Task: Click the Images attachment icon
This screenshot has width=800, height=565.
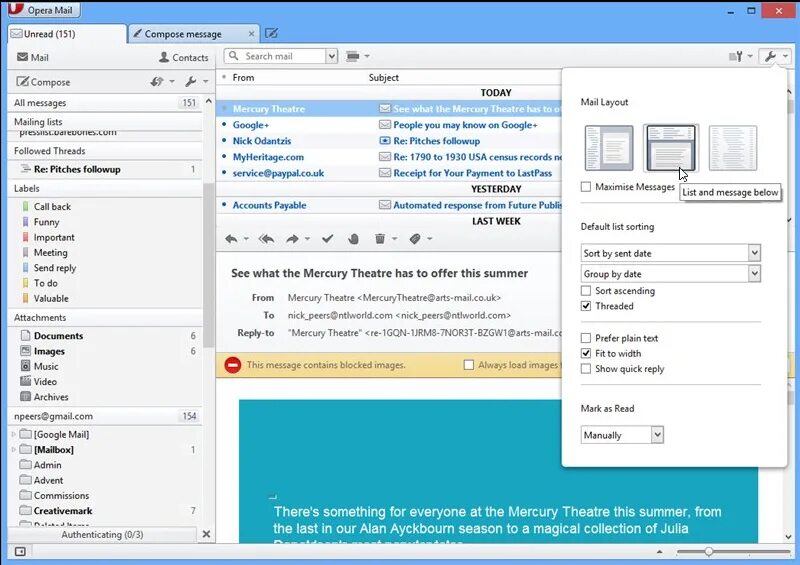Action: click(x=26, y=351)
